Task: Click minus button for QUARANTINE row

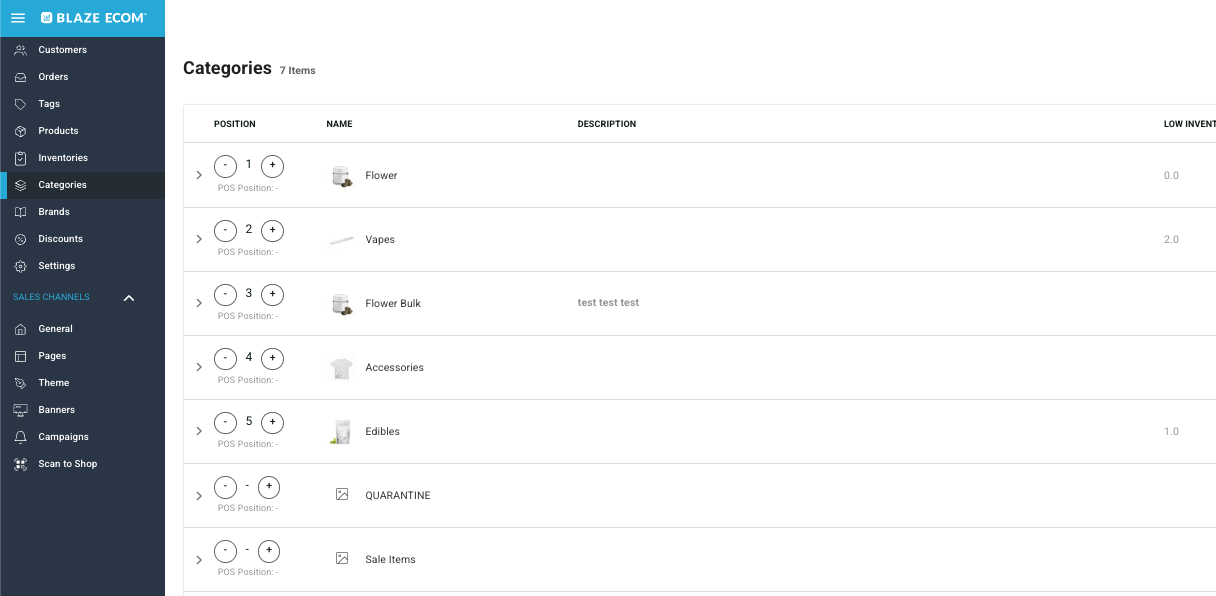Action: [x=226, y=487]
